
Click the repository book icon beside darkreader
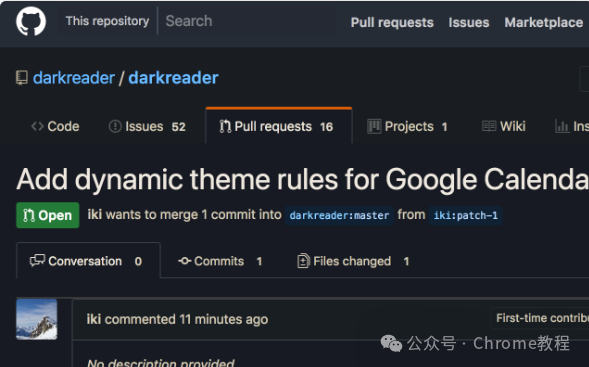(x=22, y=78)
